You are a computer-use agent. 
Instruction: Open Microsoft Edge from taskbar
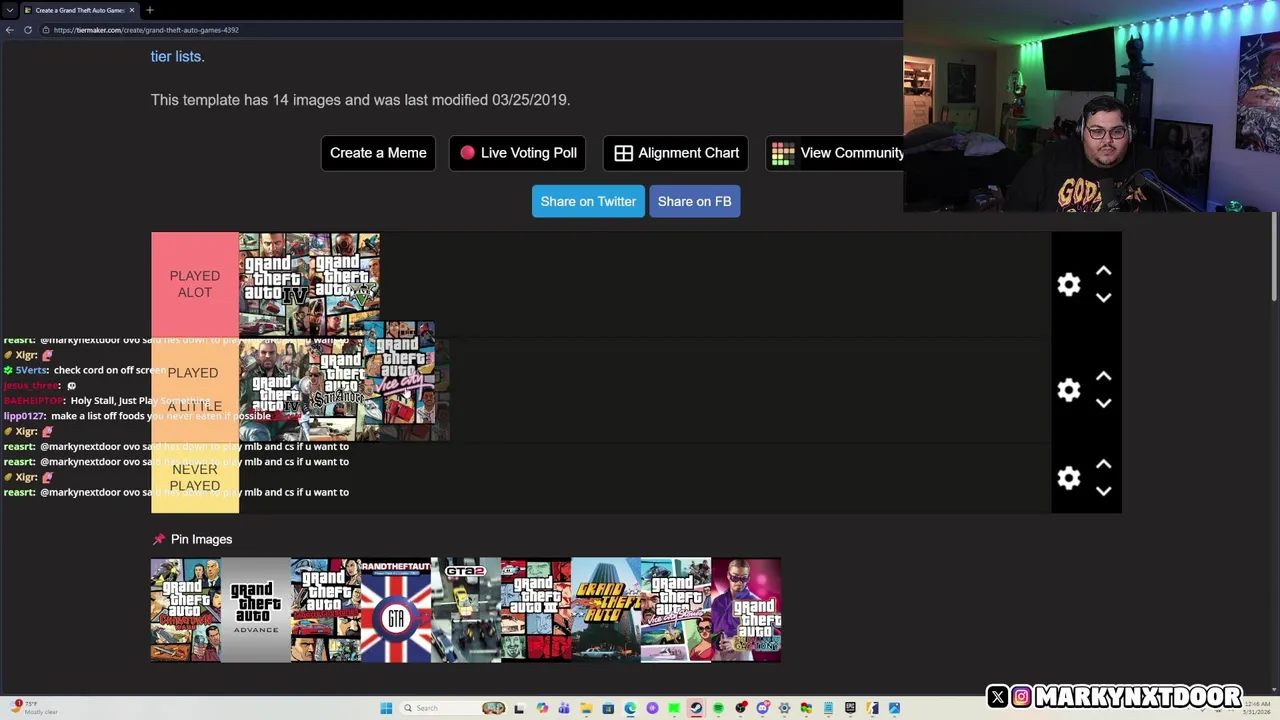coord(630,708)
